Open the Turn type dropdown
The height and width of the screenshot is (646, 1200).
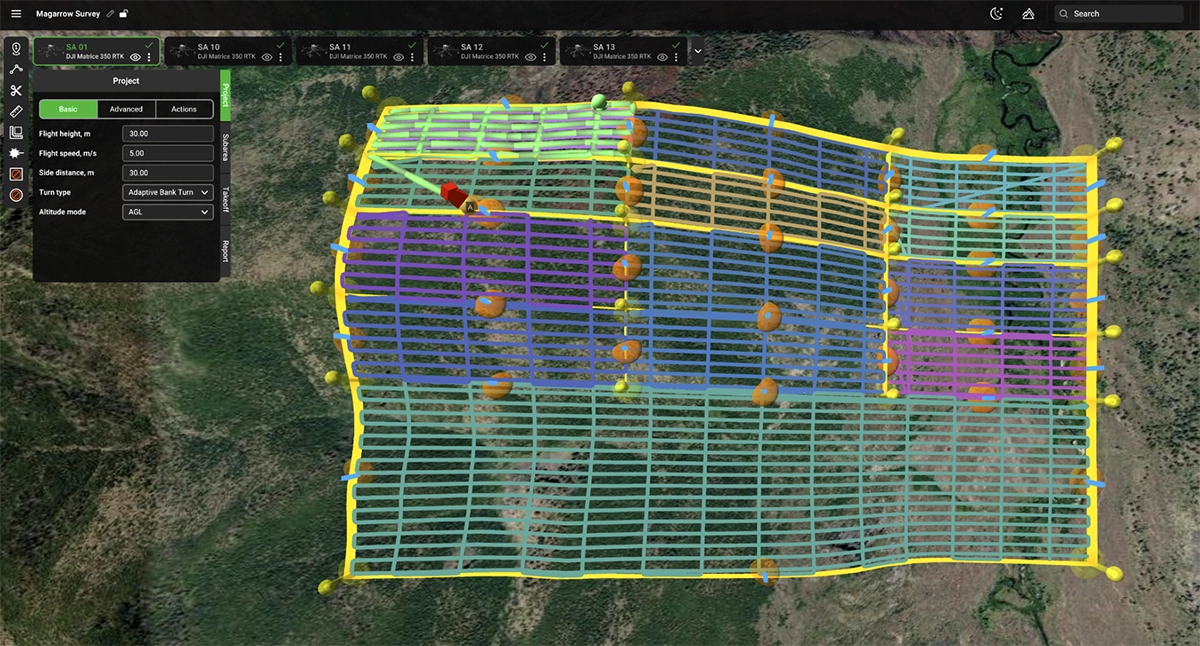click(x=168, y=192)
